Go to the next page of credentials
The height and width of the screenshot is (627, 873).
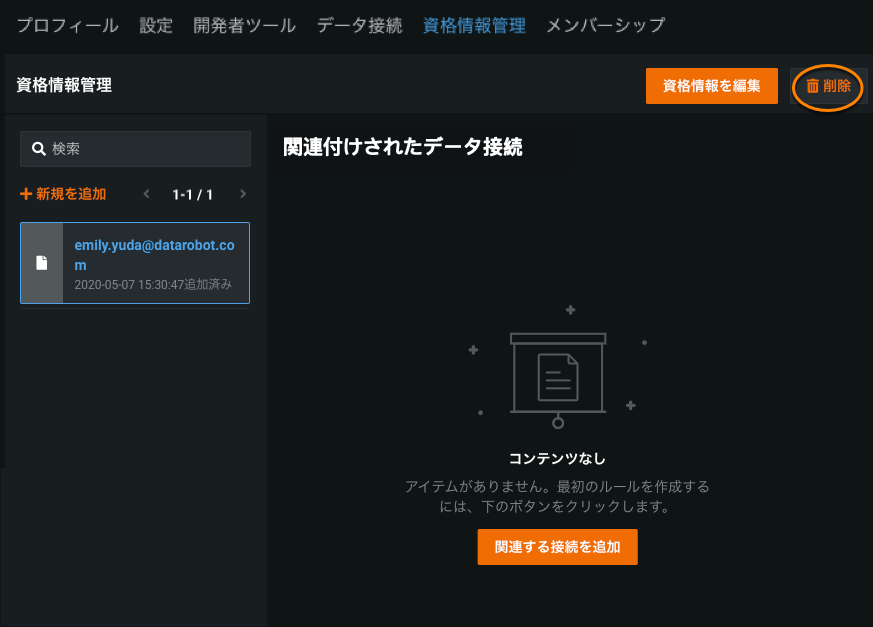pyautogui.click(x=242, y=194)
